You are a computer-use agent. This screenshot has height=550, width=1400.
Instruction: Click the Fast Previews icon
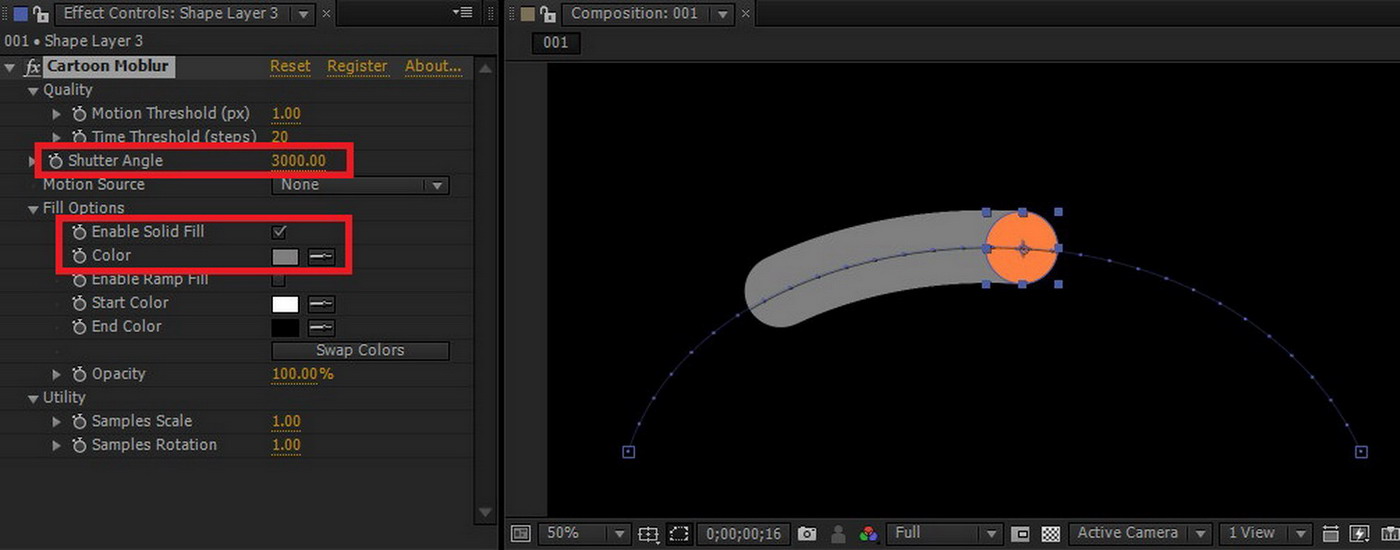(1359, 534)
